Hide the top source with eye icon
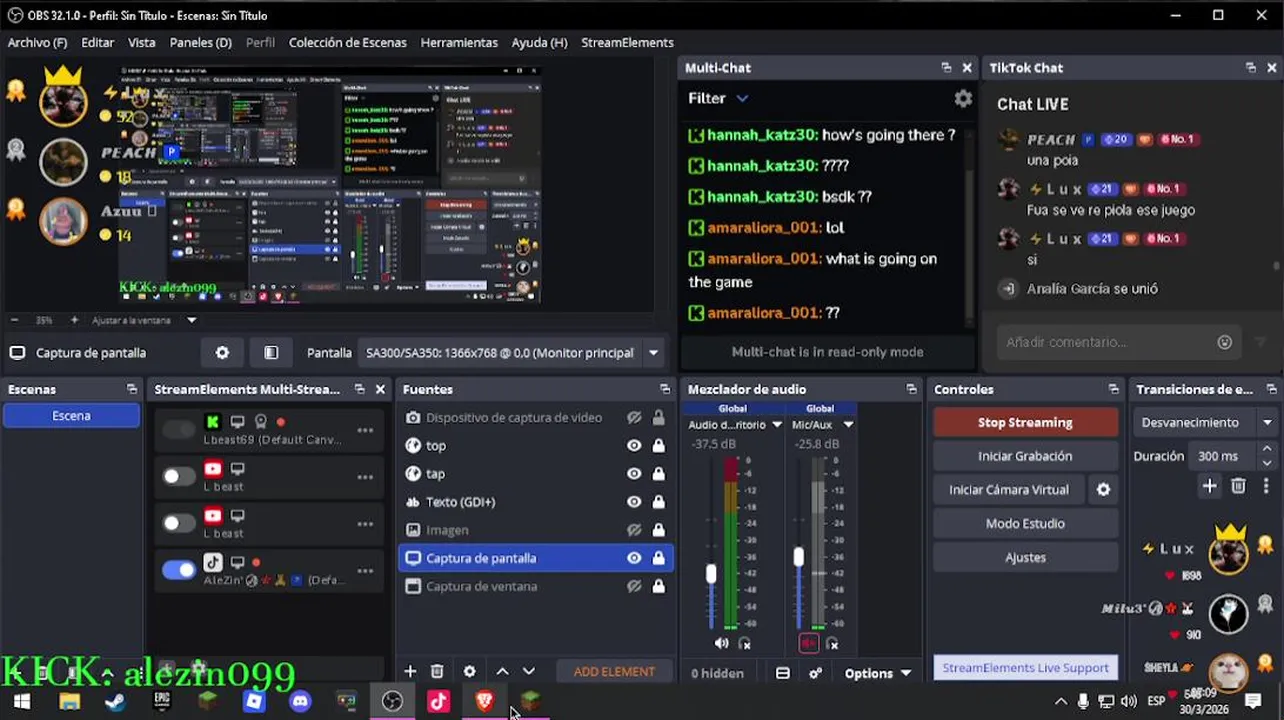The height and width of the screenshot is (720, 1284). click(634, 446)
